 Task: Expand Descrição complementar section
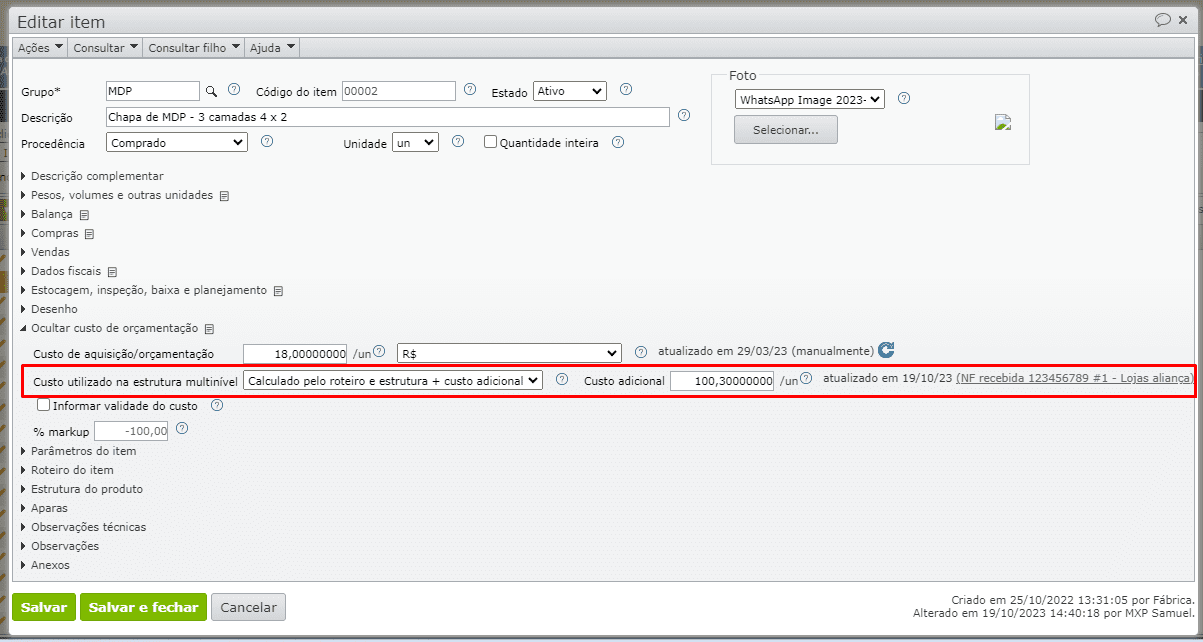point(96,176)
